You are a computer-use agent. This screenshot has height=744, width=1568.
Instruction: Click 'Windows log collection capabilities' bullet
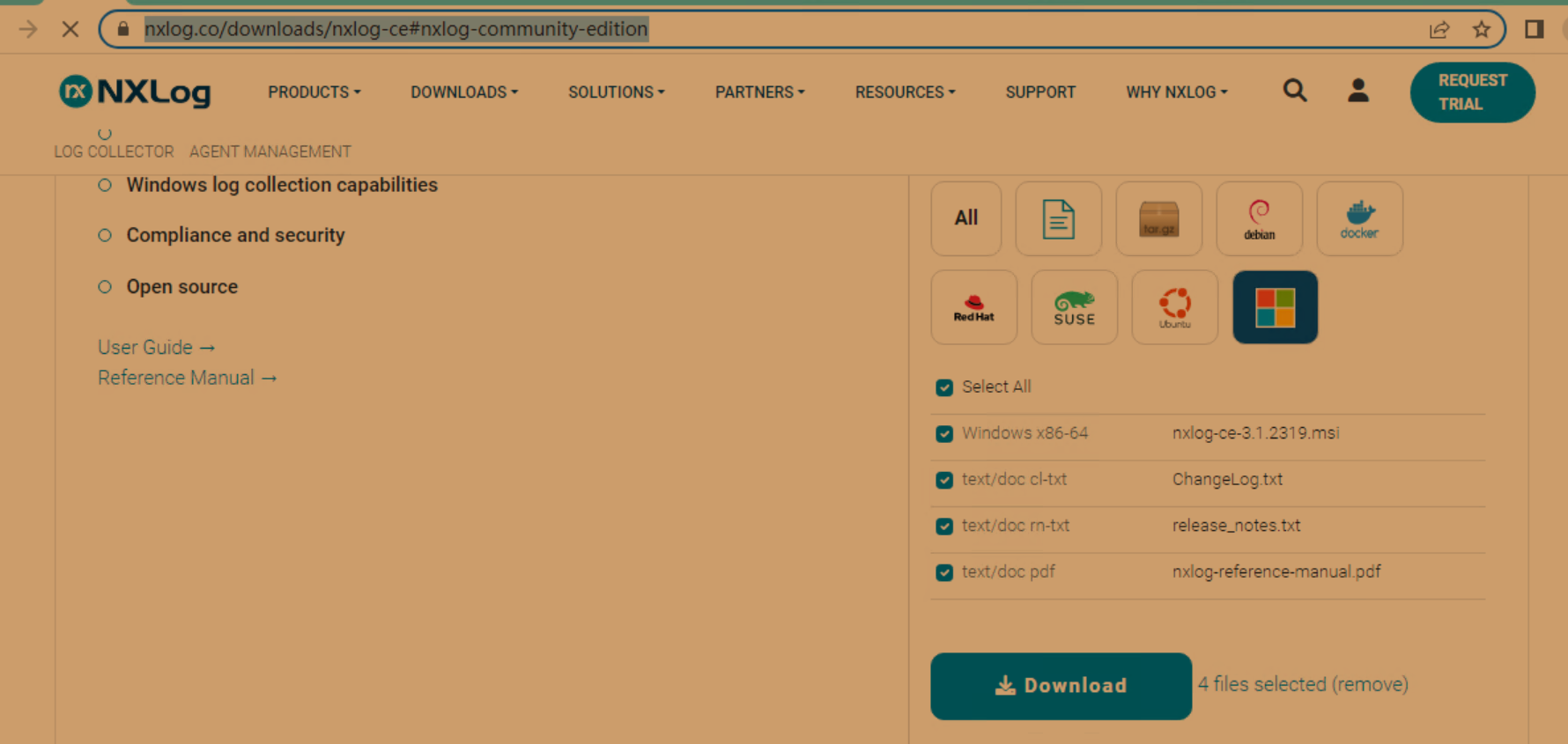point(282,185)
